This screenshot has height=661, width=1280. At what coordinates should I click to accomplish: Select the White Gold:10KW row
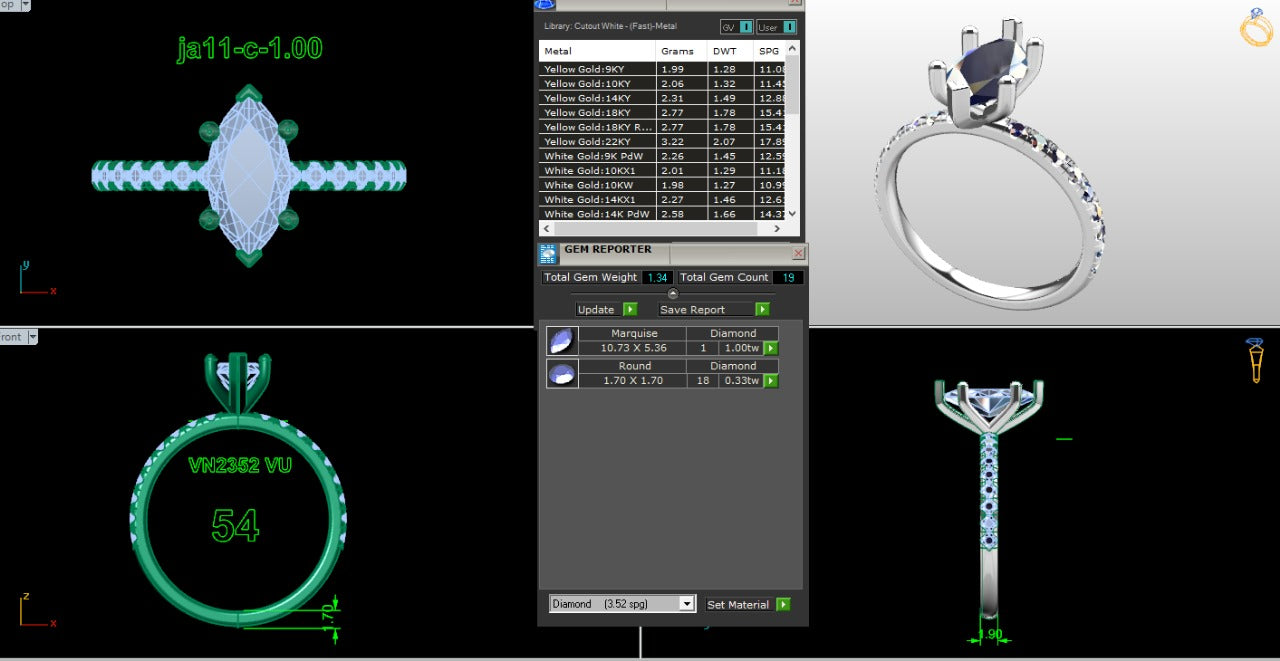click(662, 185)
